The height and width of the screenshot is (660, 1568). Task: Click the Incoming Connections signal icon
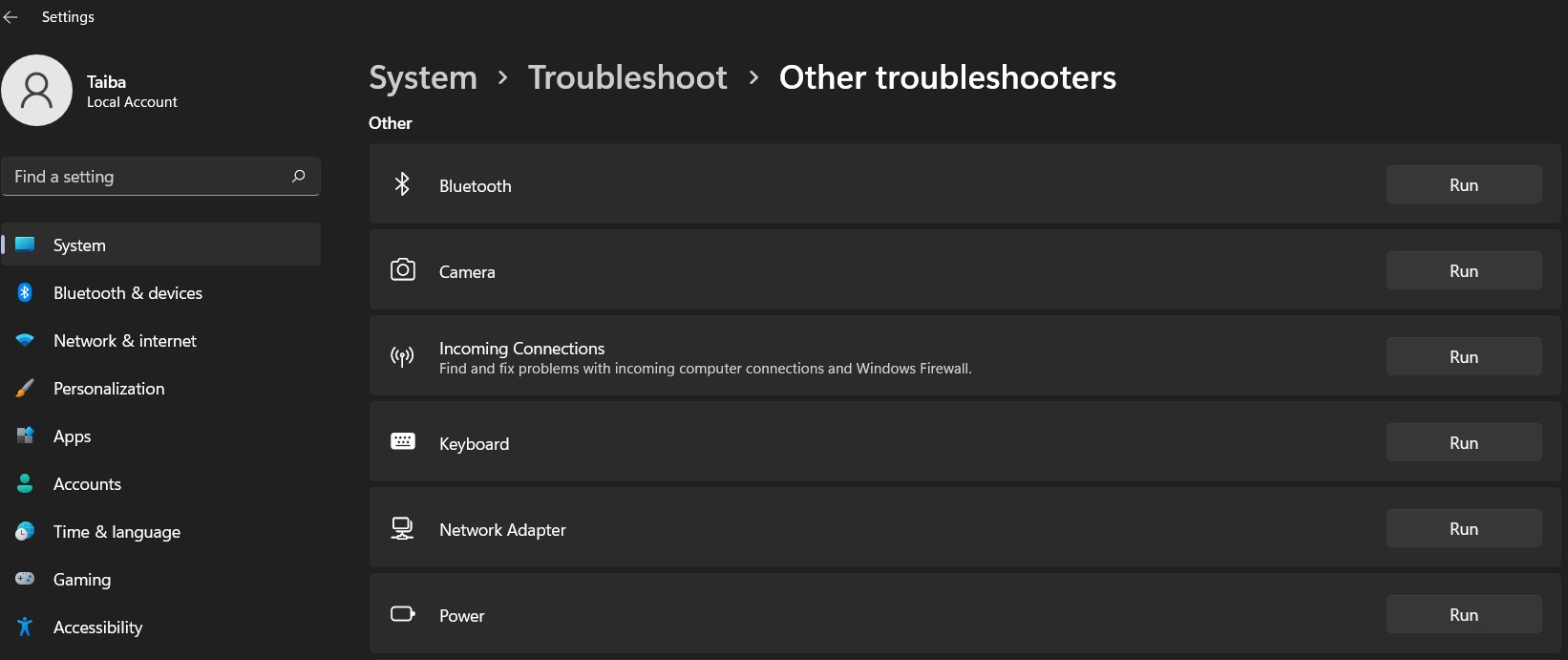point(402,355)
